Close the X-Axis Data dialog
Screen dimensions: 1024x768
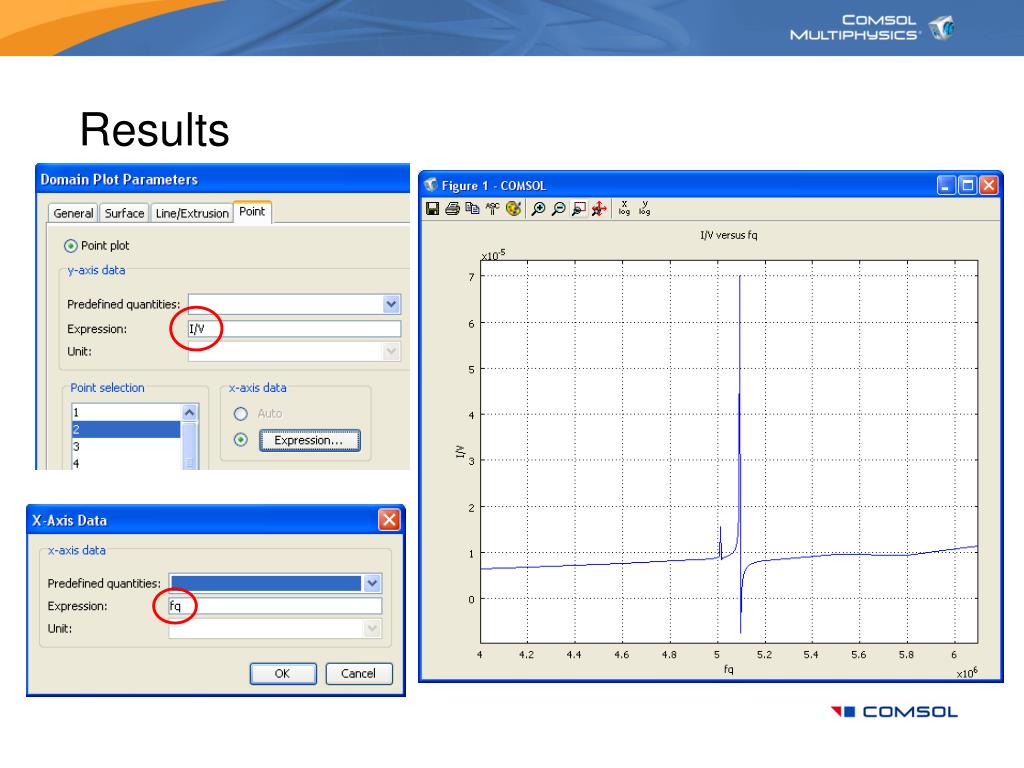click(x=389, y=520)
